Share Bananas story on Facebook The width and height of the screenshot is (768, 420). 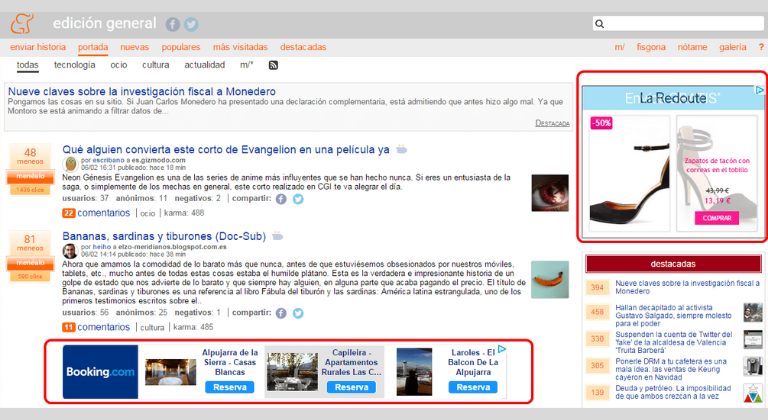click(281, 313)
